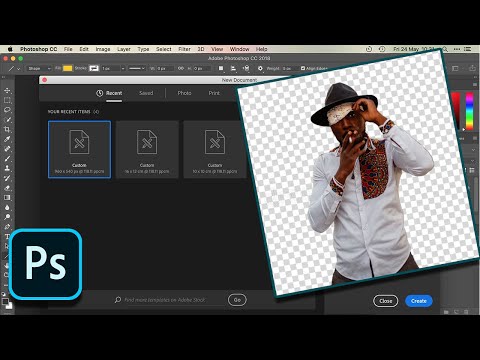Switch to the Saved tab
Screen dimensions: 480x360
pyautogui.click(x=146, y=93)
